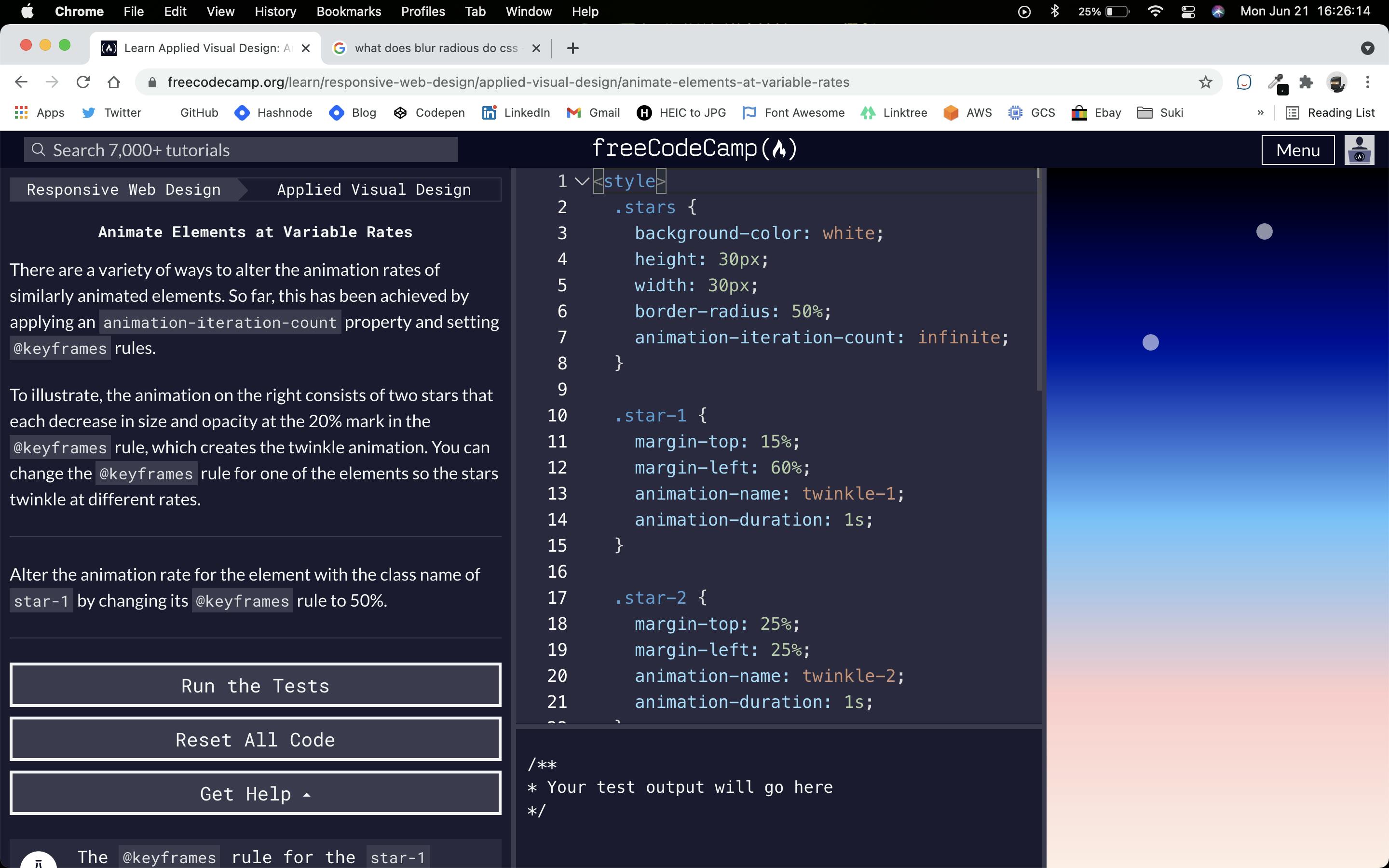
Task: Open the Chrome File menu
Action: click(133, 12)
